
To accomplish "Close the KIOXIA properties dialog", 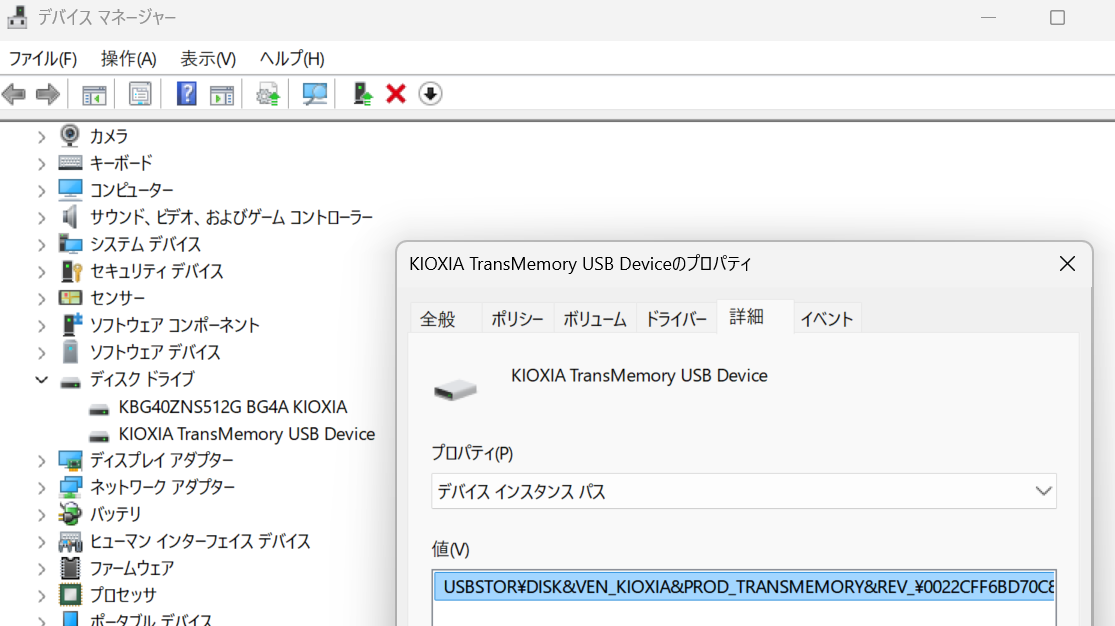I will (x=1067, y=264).
